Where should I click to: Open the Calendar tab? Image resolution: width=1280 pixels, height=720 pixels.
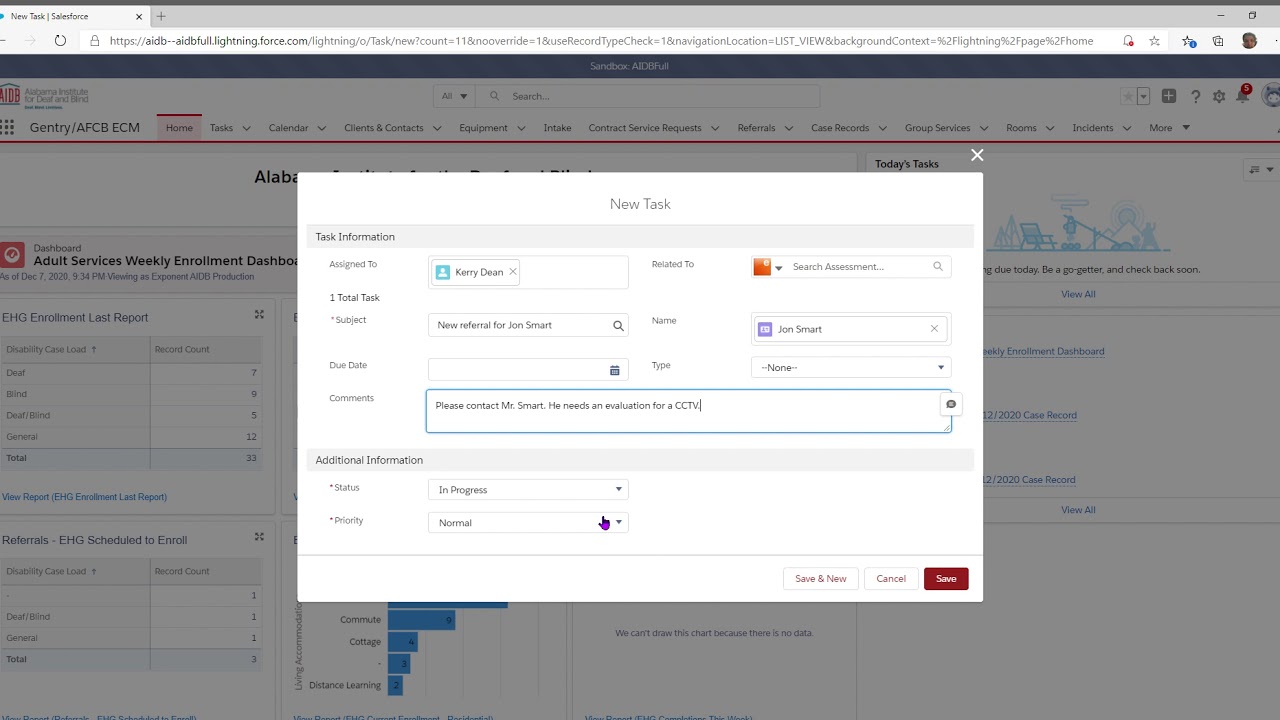[288, 128]
